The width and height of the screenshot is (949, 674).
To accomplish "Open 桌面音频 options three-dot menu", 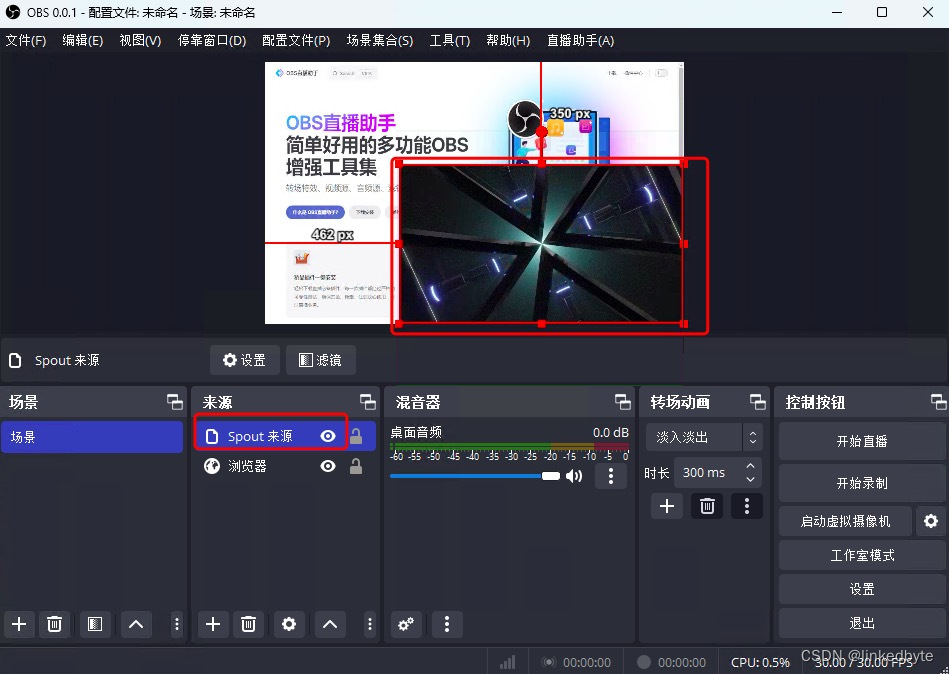I will pos(611,476).
